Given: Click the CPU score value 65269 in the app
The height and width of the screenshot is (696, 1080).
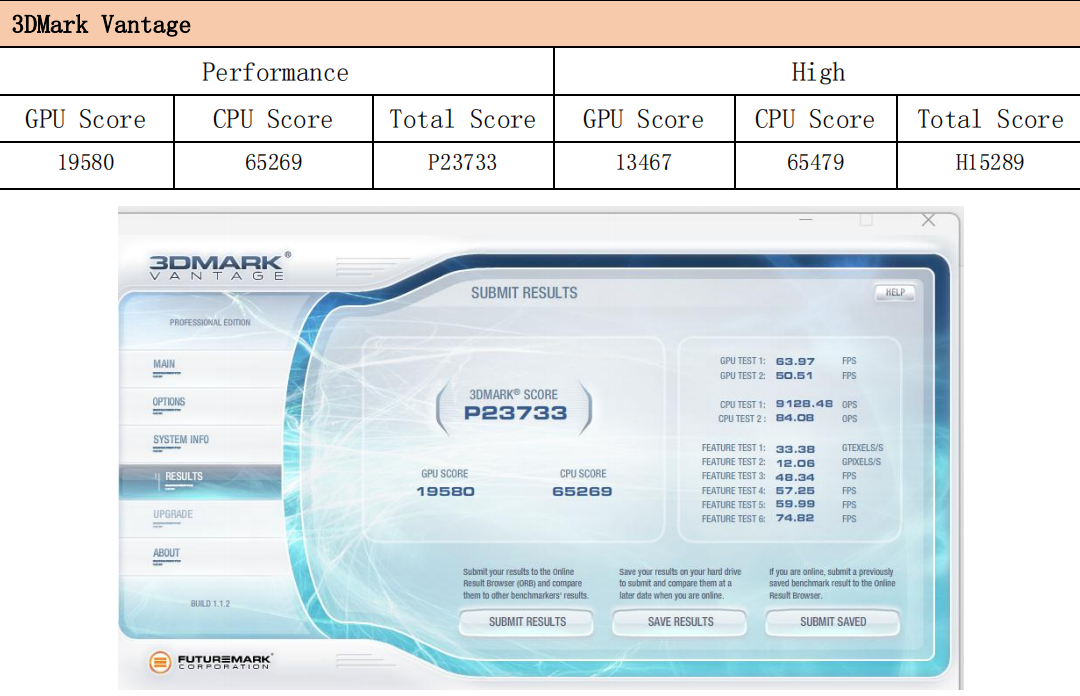Looking at the screenshot, I should coord(582,491).
